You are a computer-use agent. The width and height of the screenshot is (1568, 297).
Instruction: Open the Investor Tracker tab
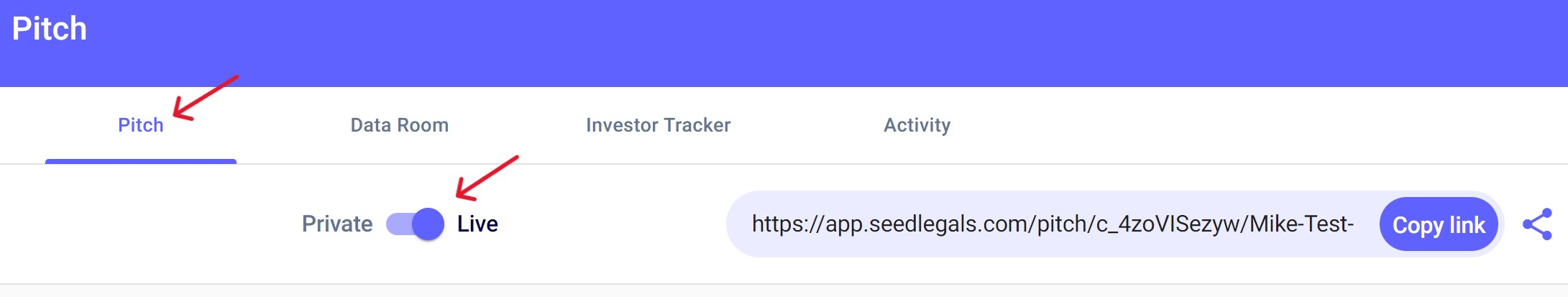tap(658, 125)
